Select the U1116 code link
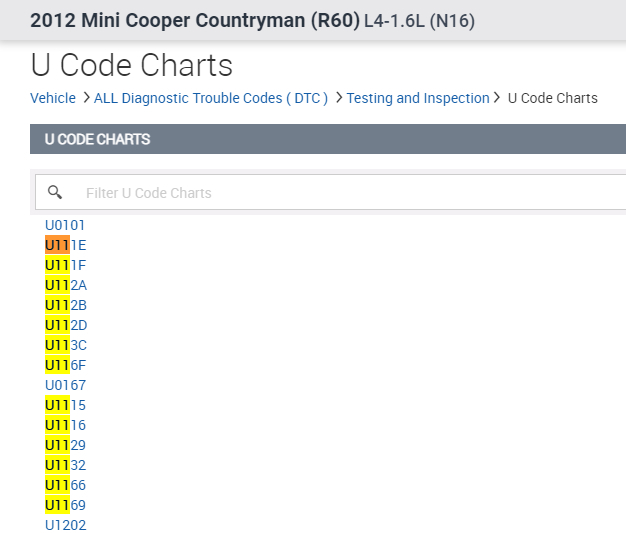The height and width of the screenshot is (533, 626). click(x=65, y=425)
